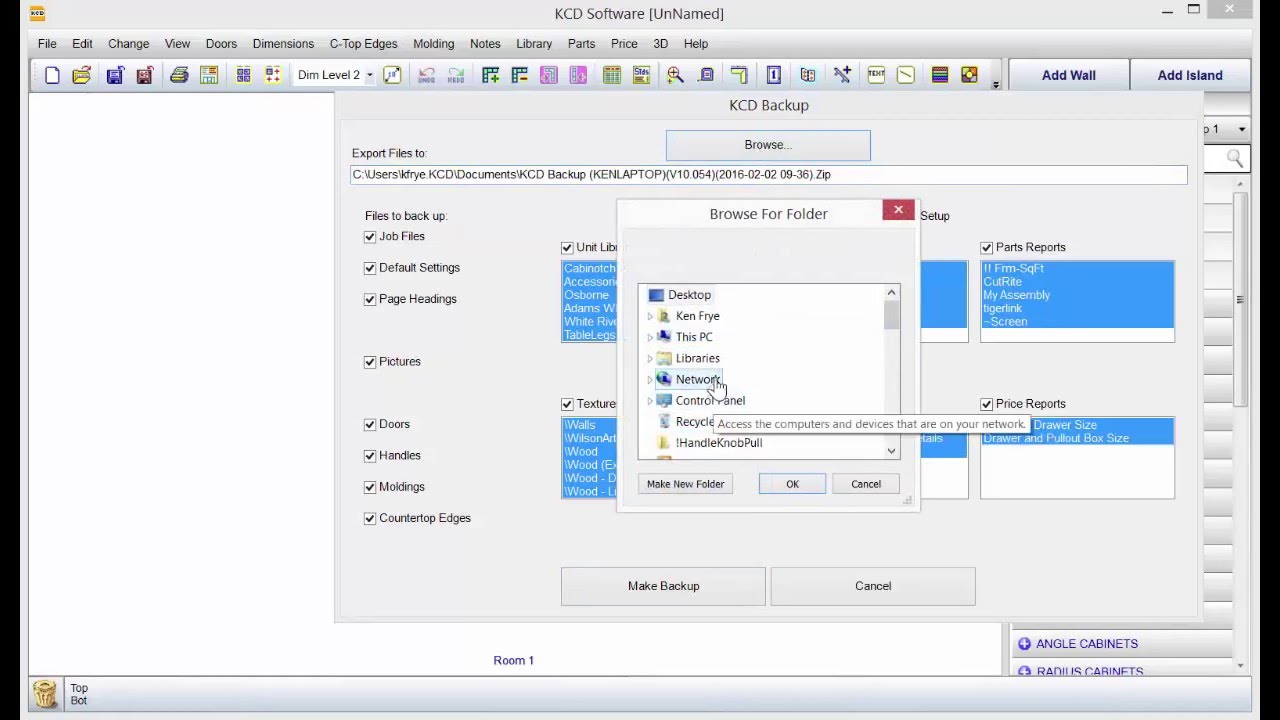Click the Add Island button
Image resolution: width=1280 pixels, height=720 pixels.
(1190, 75)
